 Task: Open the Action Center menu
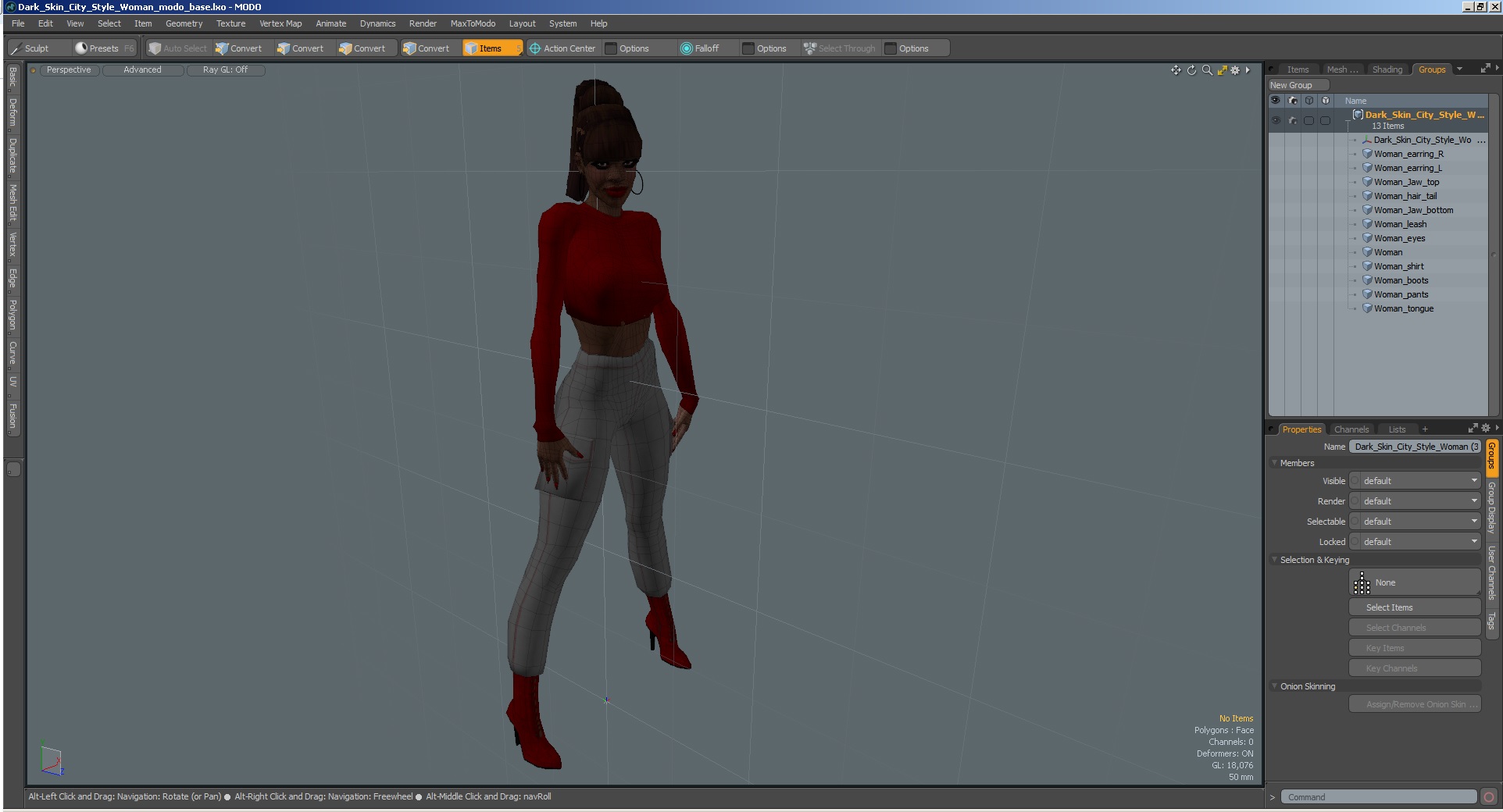pos(562,48)
